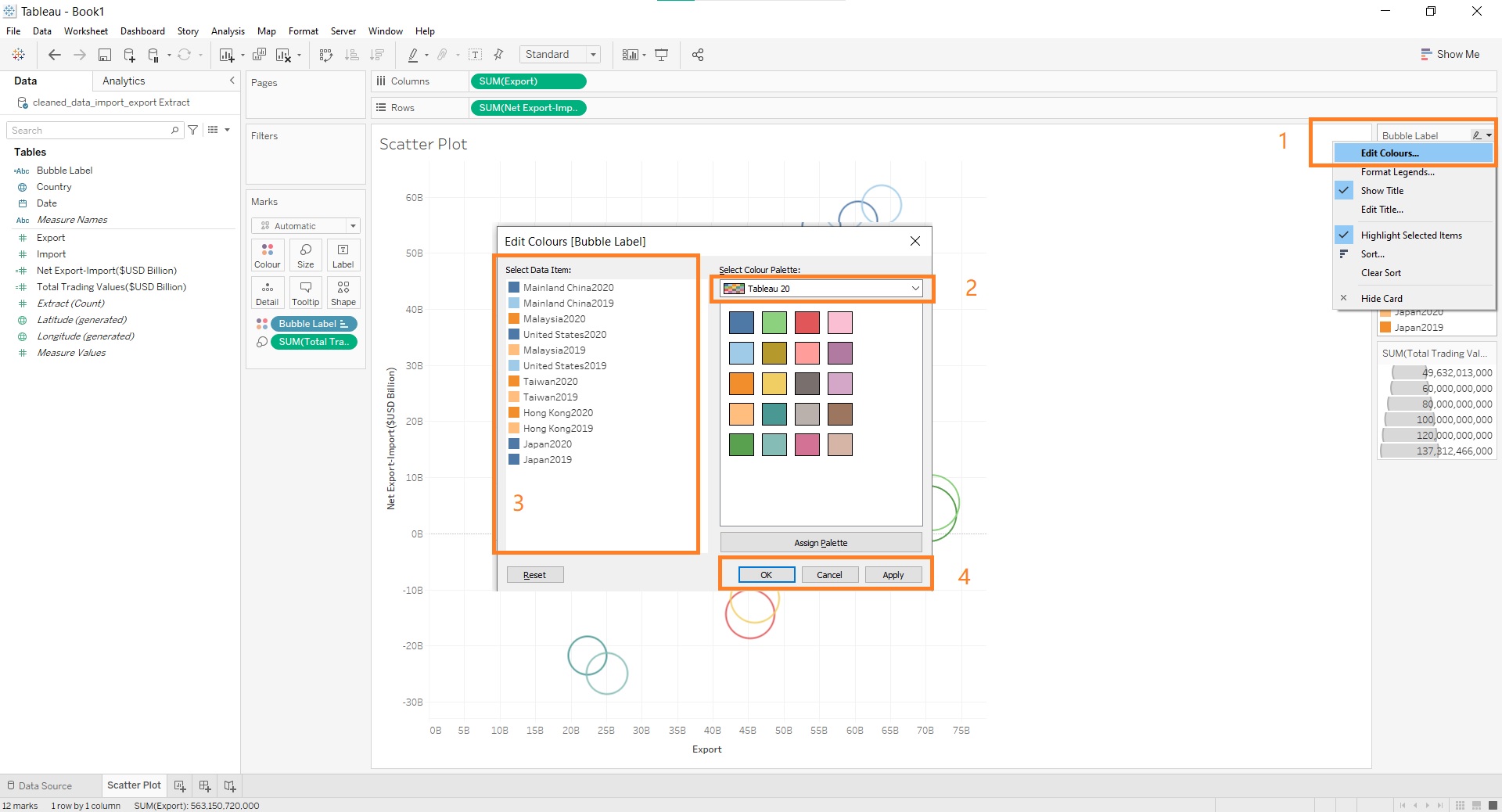
Task: Click the New Data Source icon
Action: coord(130,55)
